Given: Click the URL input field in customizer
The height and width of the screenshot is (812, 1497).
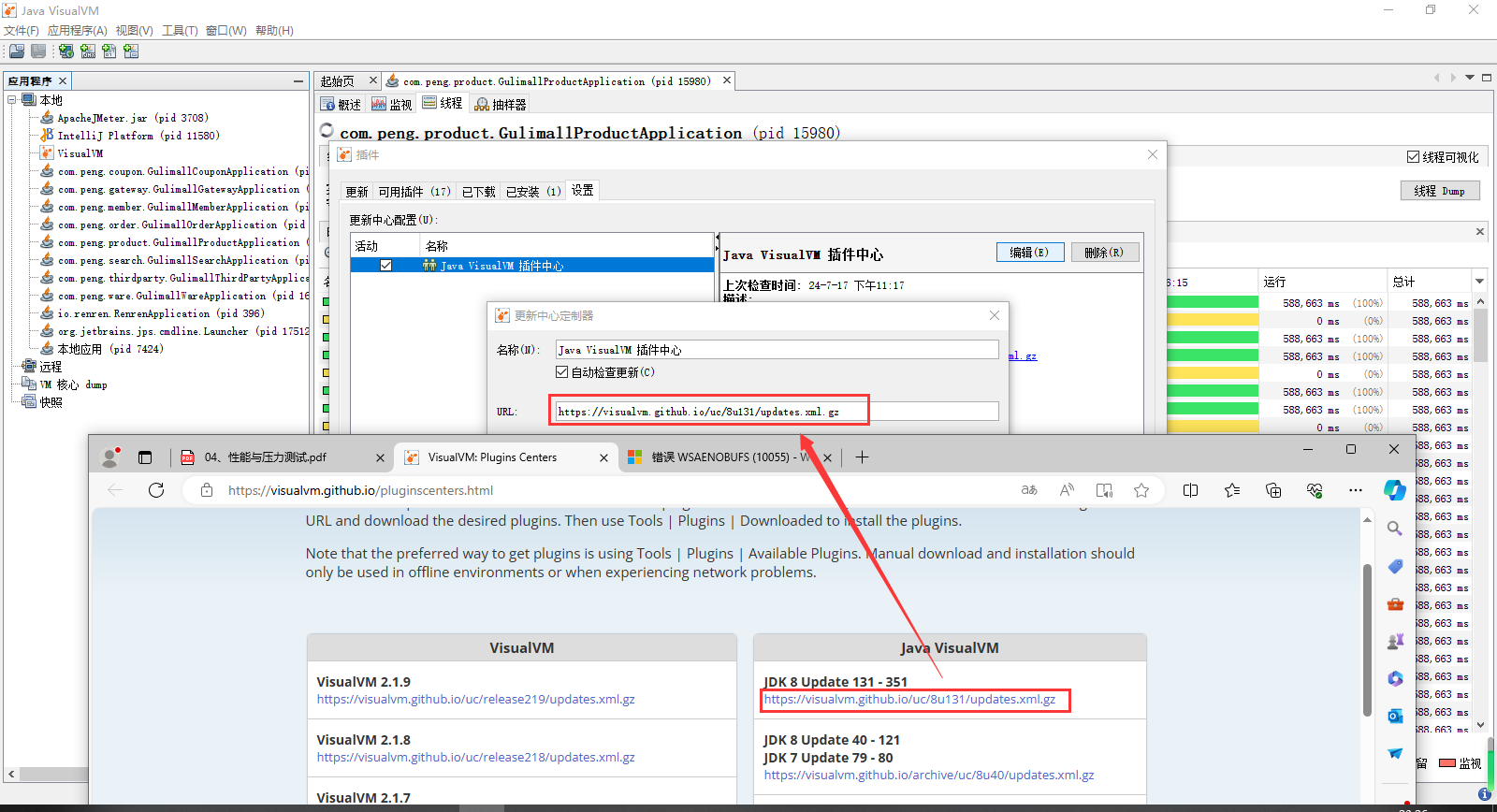Looking at the screenshot, I should coord(777,412).
